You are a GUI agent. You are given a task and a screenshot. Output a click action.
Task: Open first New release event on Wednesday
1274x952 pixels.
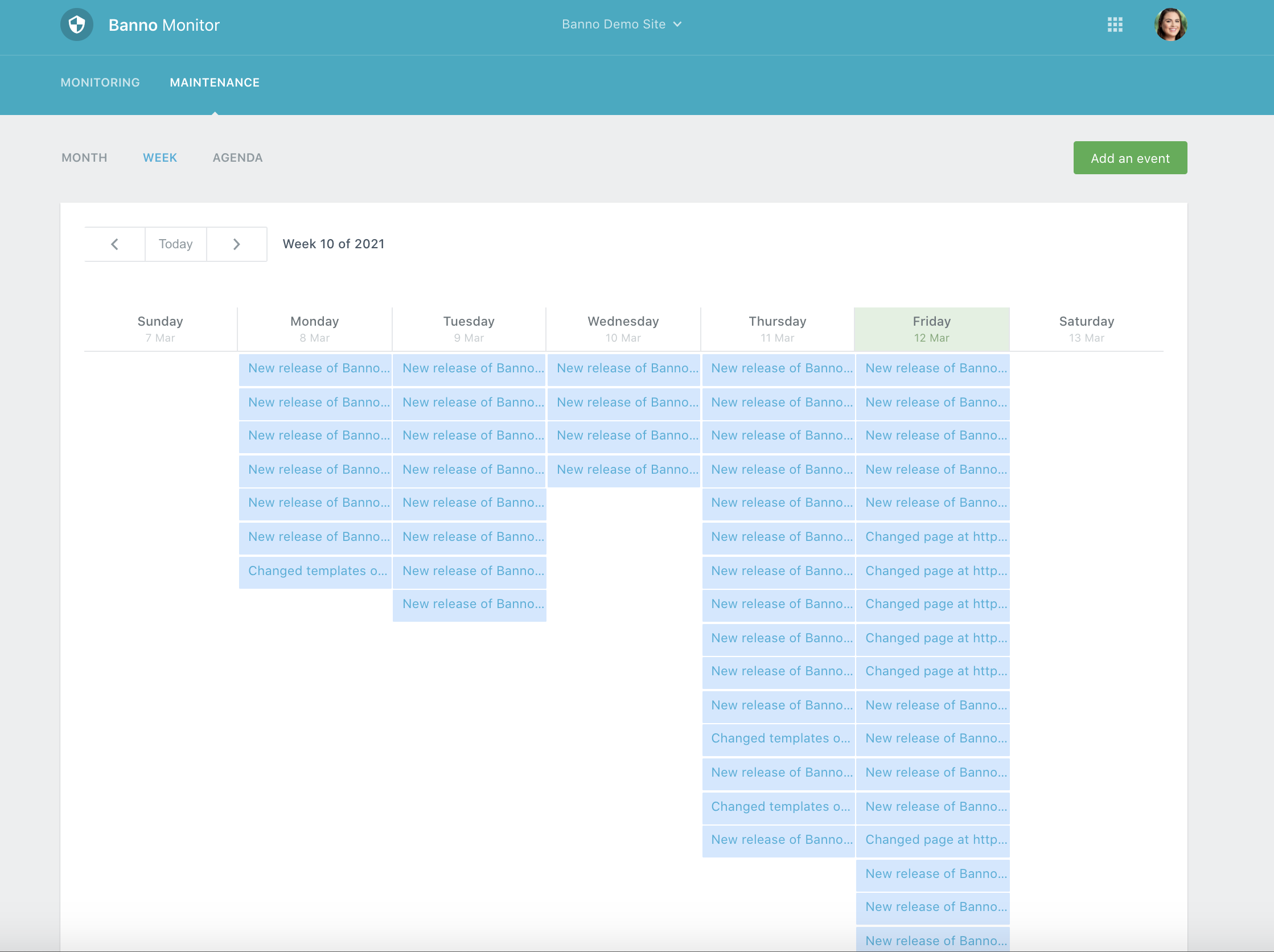point(624,368)
